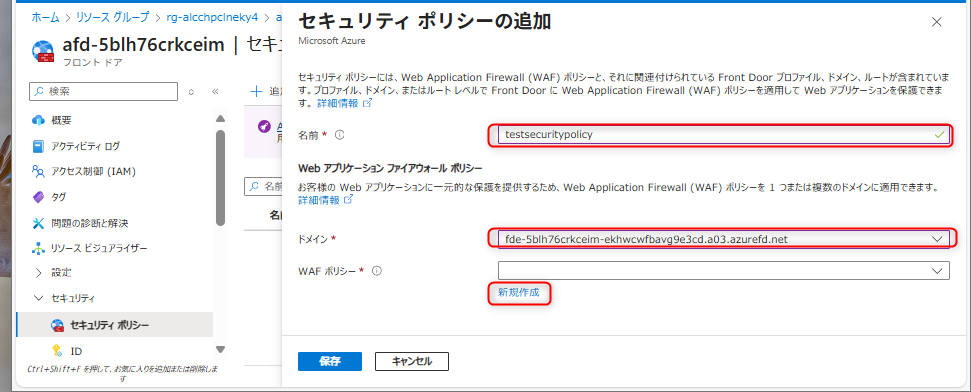Click the sidebar scrollbar thumb
This screenshot has height=392, width=971.
[x=220, y=178]
